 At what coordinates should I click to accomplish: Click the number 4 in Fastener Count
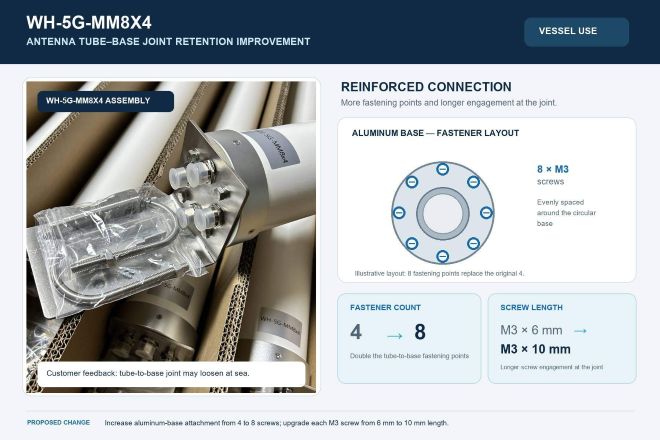pyautogui.click(x=356, y=332)
